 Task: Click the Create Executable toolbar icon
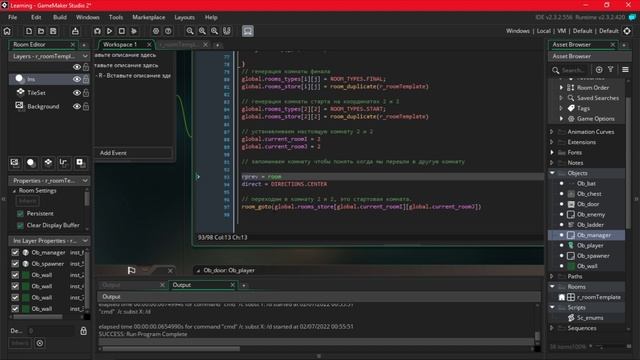[75, 31]
